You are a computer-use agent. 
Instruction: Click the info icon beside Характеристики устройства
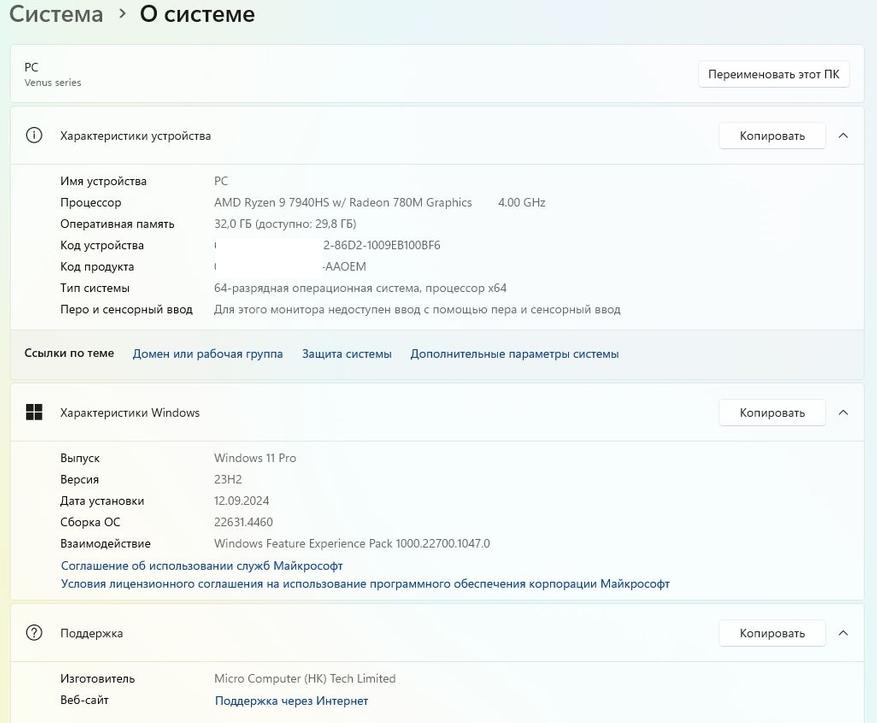pos(34,135)
